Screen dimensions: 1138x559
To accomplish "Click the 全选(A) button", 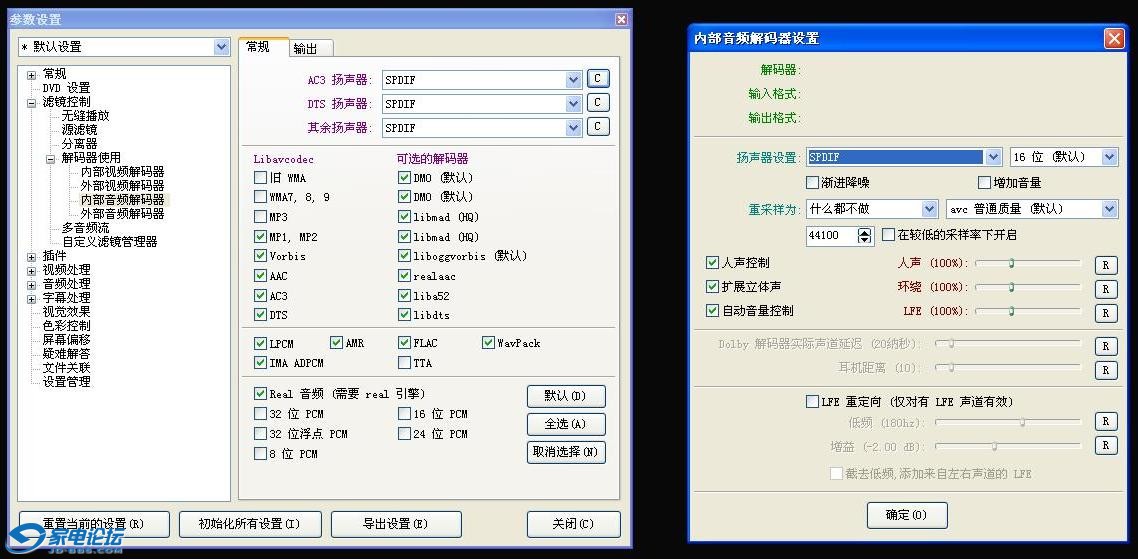I will pyautogui.click(x=566, y=424).
